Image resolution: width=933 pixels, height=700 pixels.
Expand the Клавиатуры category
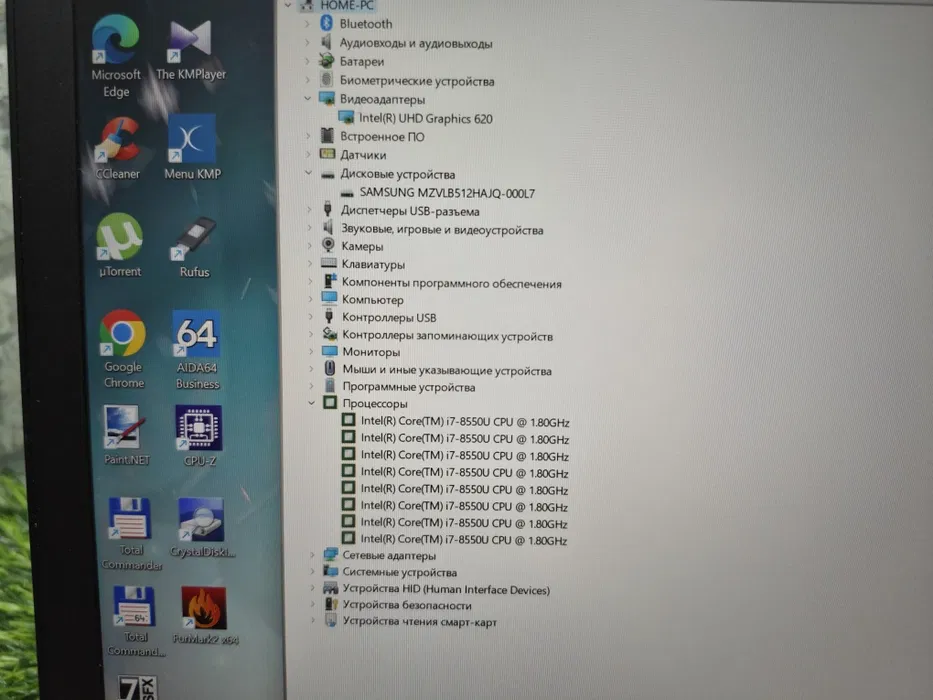[309, 263]
